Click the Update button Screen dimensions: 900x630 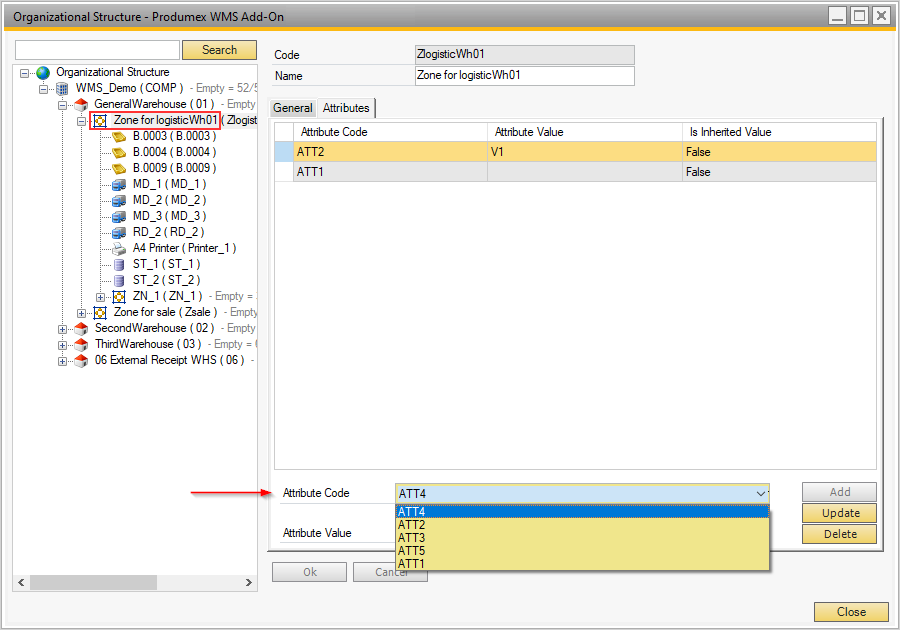(x=838, y=512)
